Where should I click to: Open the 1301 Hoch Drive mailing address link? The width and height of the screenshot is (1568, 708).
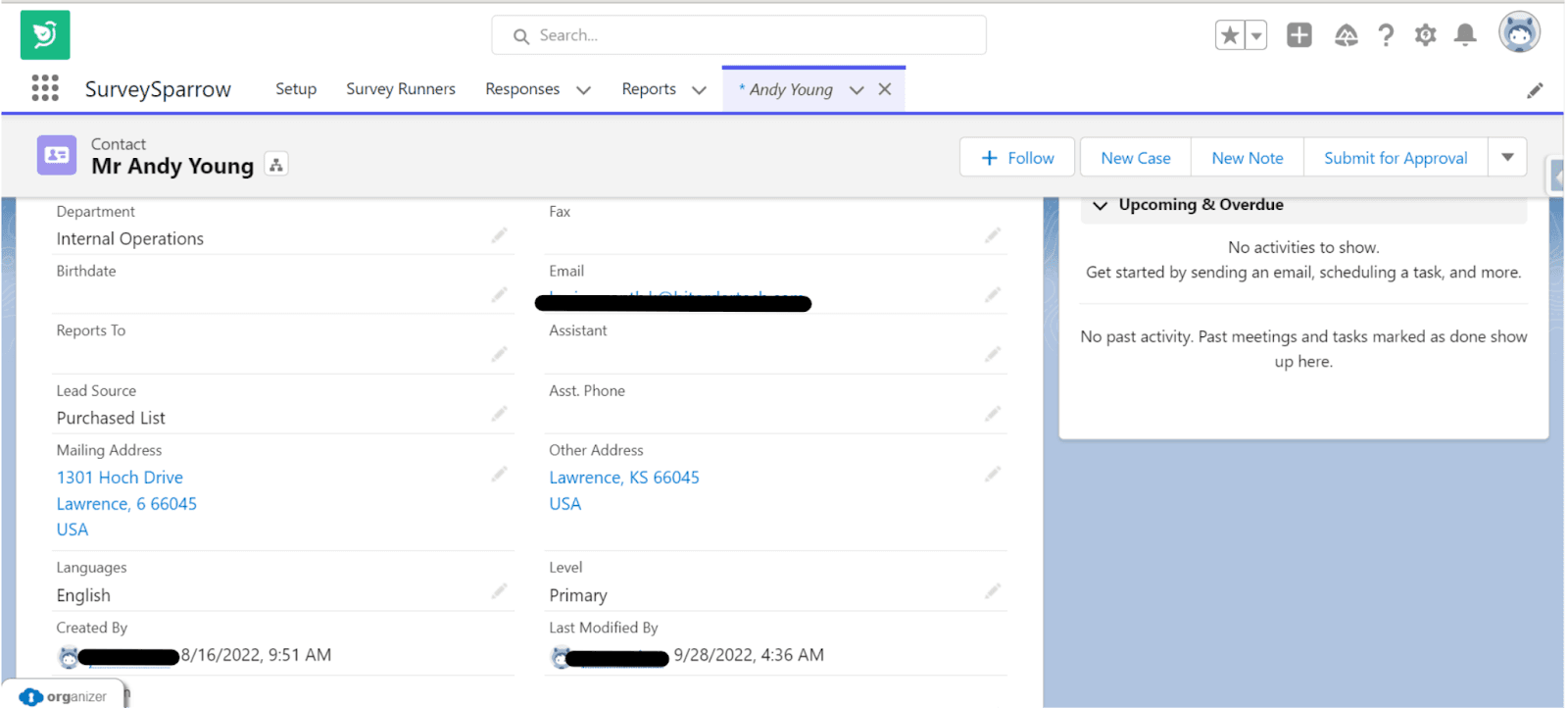[x=120, y=478]
